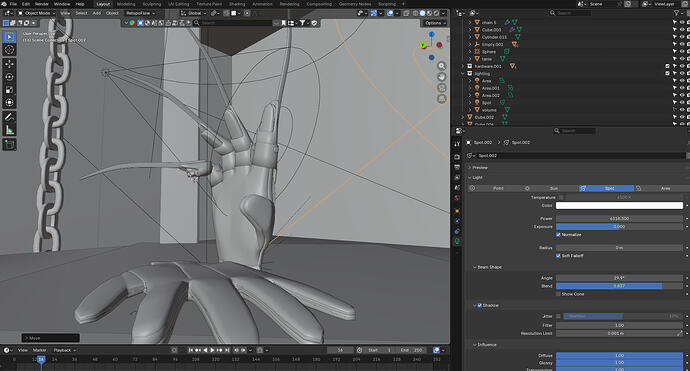
Task: Jump to the timeline start frame
Action: click(191, 350)
